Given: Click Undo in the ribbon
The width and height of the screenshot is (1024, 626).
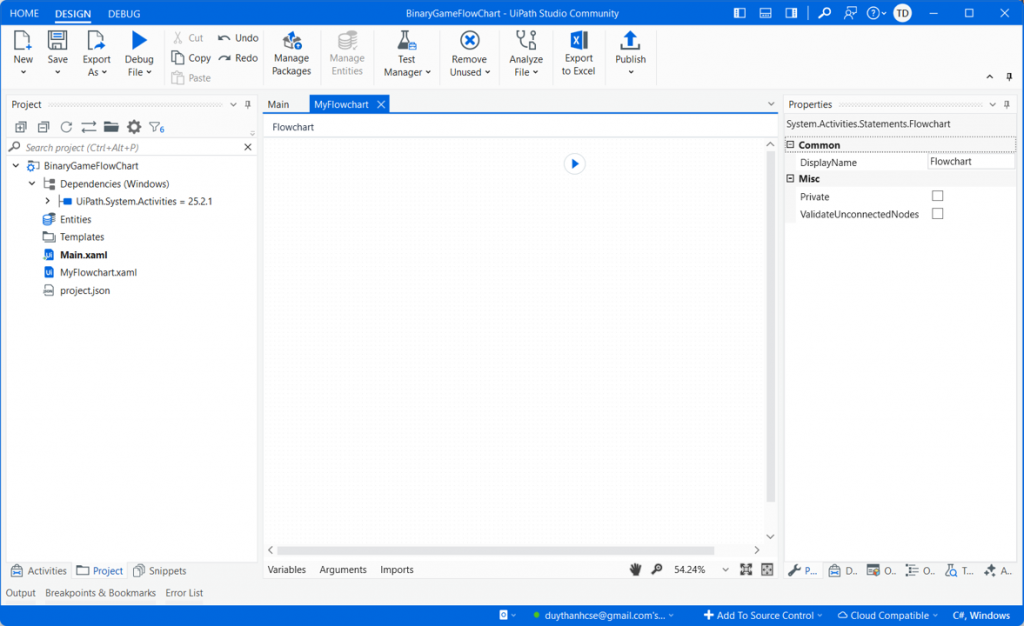Looking at the screenshot, I should [x=238, y=38].
